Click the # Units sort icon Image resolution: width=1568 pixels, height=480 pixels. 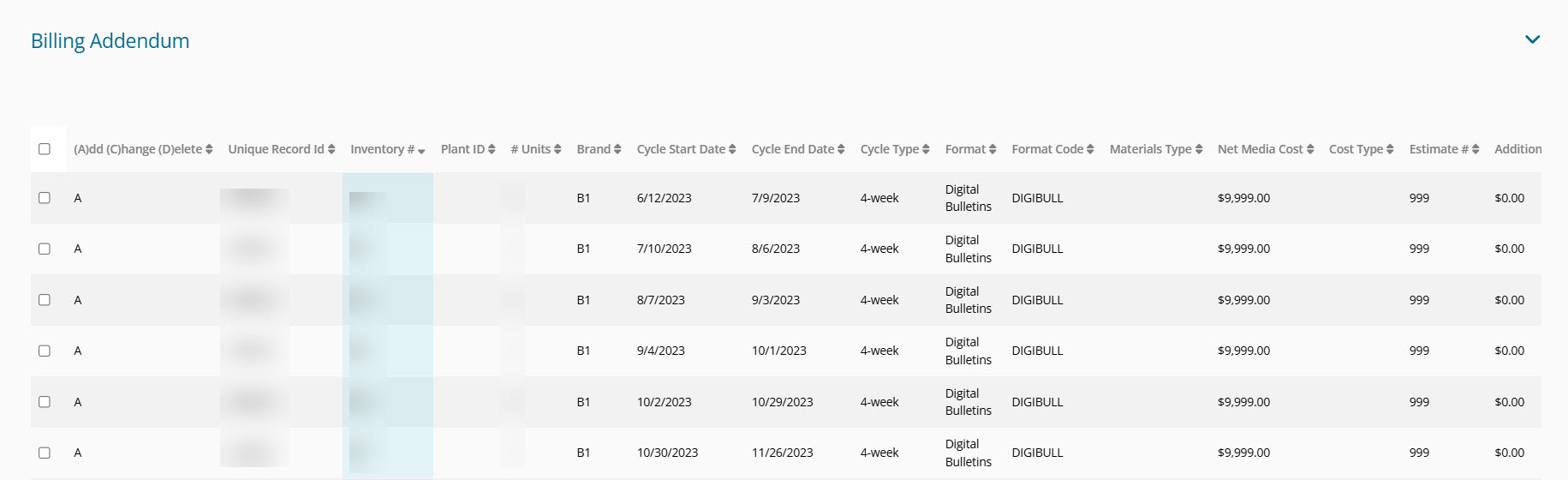pyautogui.click(x=557, y=149)
